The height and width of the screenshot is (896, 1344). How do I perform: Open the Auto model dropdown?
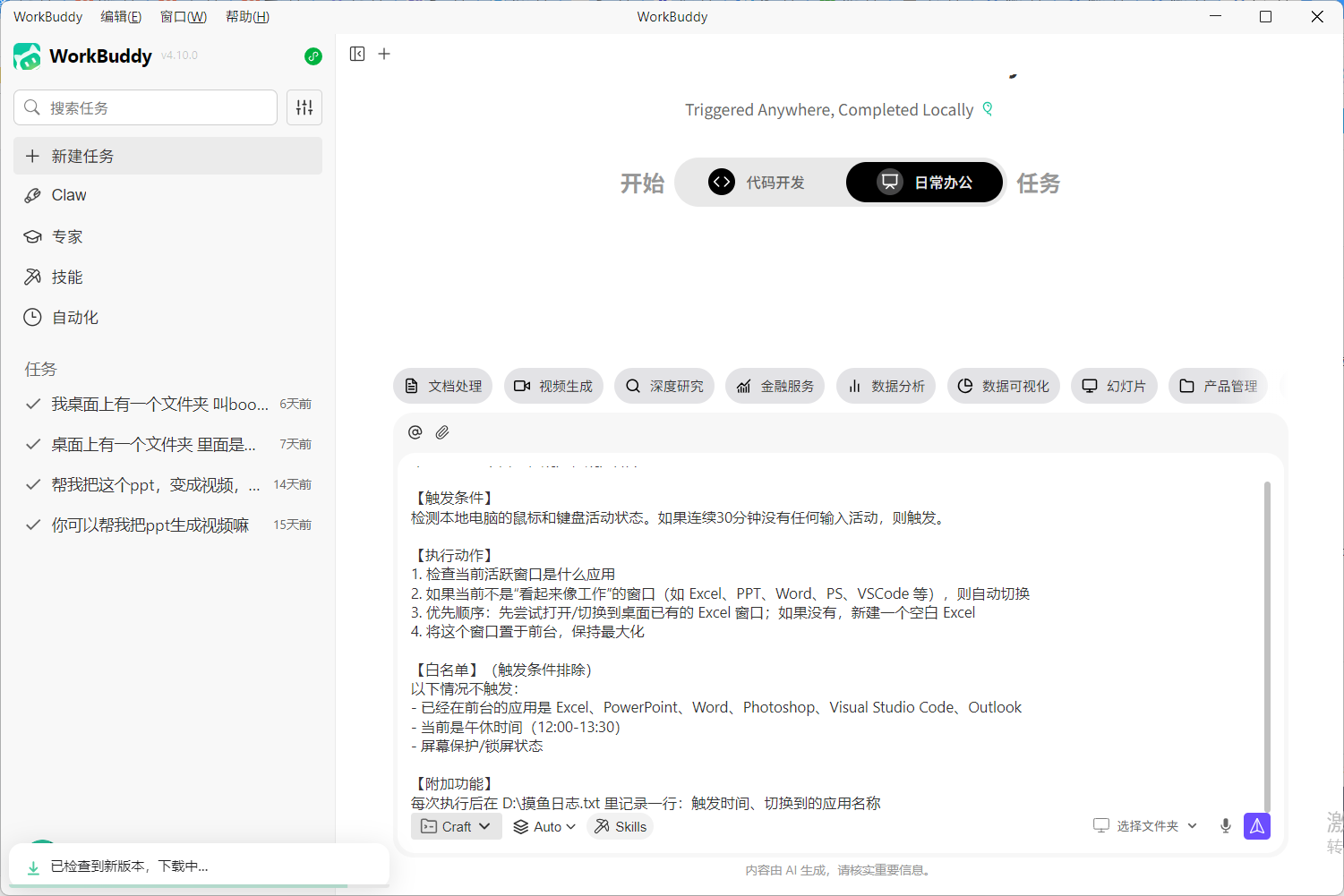544,826
